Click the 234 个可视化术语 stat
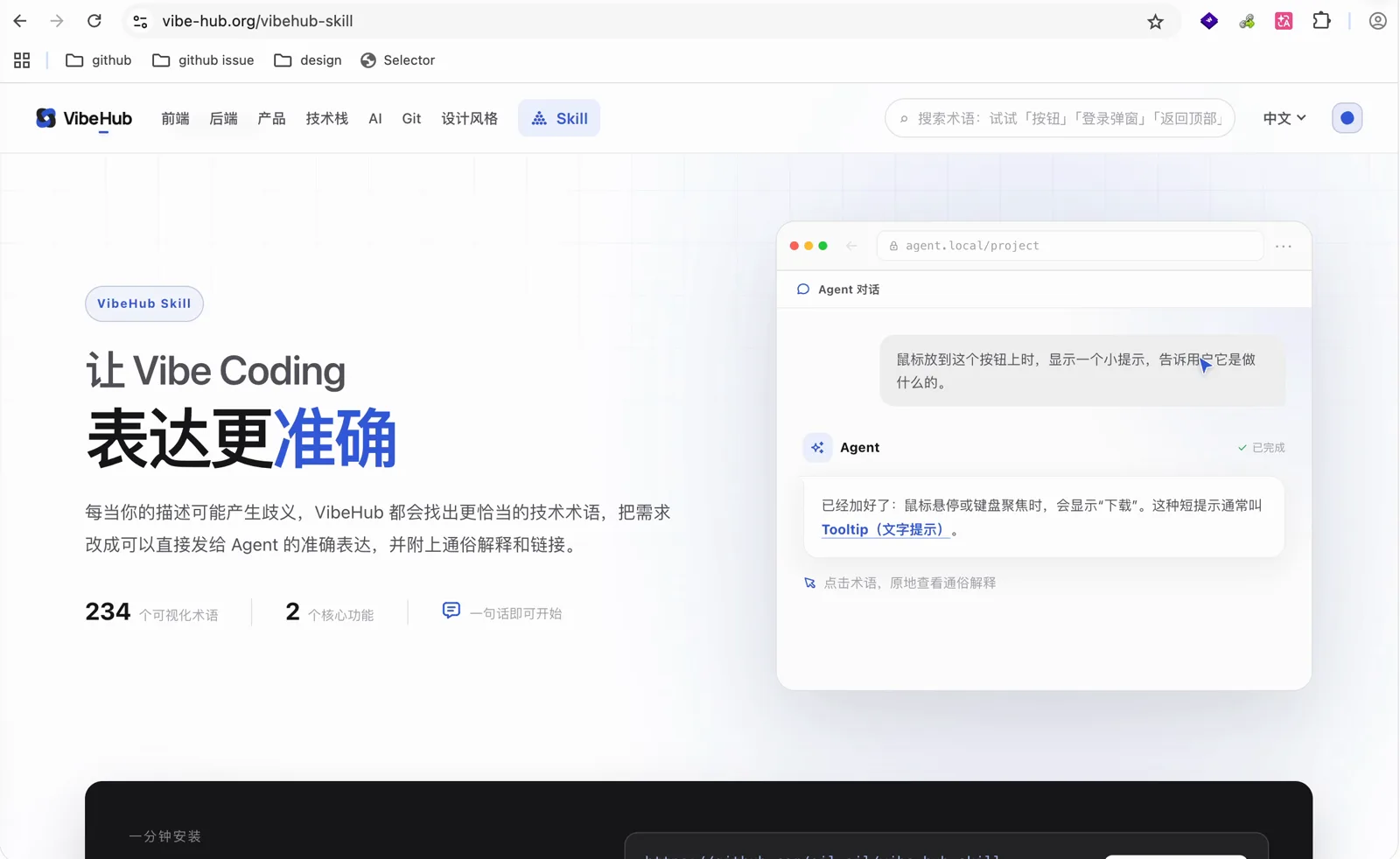This screenshot has height=859, width=1400. [x=151, y=612]
